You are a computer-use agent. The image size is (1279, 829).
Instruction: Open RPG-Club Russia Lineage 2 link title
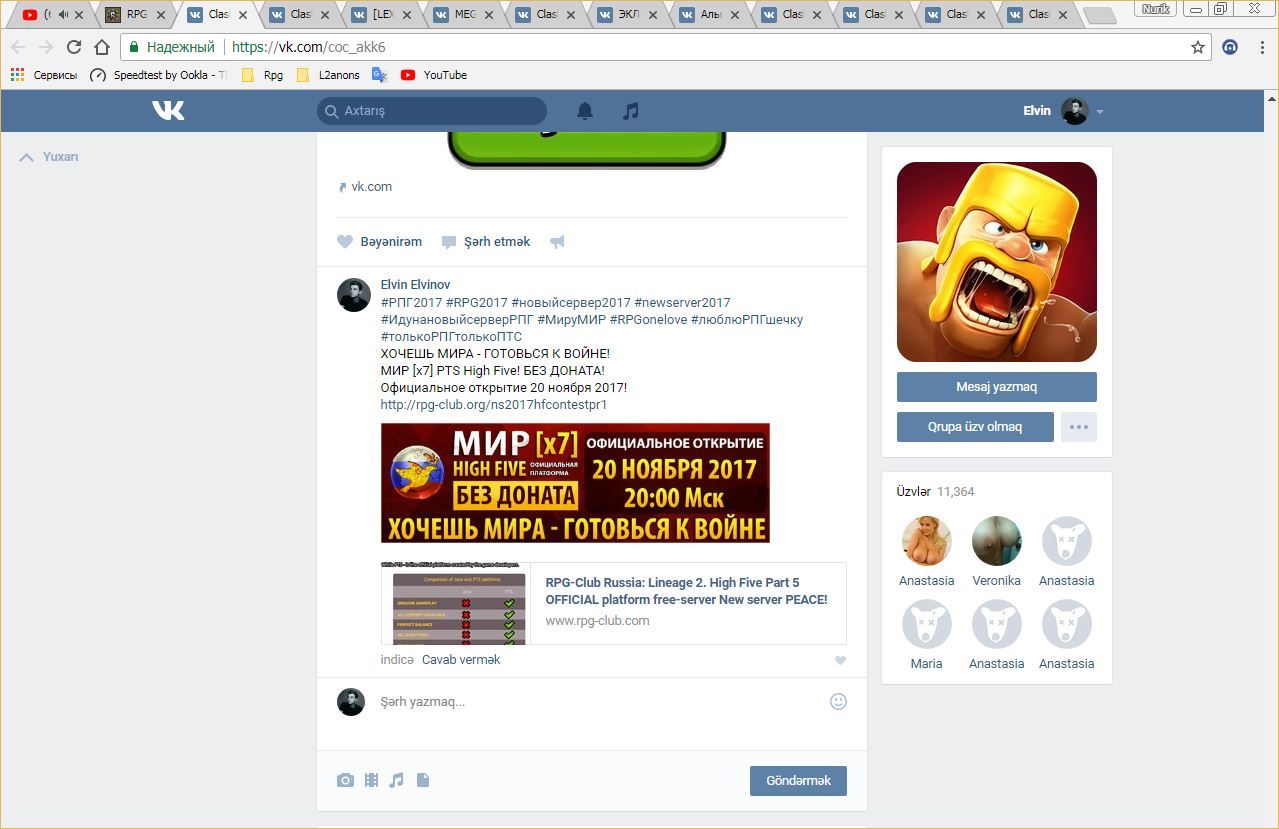tap(686, 591)
